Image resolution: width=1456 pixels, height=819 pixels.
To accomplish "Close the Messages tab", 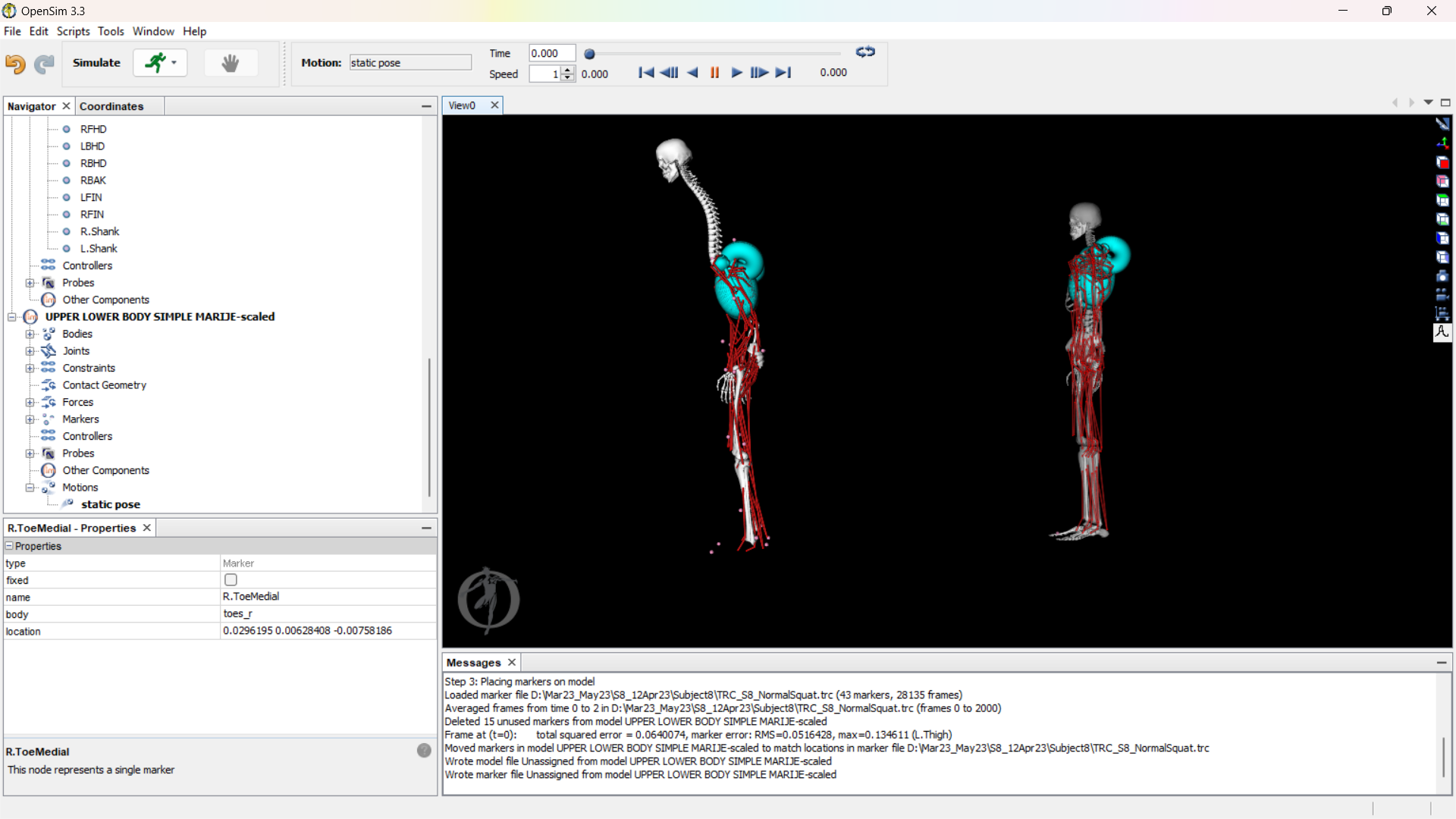I will [x=512, y=662].
